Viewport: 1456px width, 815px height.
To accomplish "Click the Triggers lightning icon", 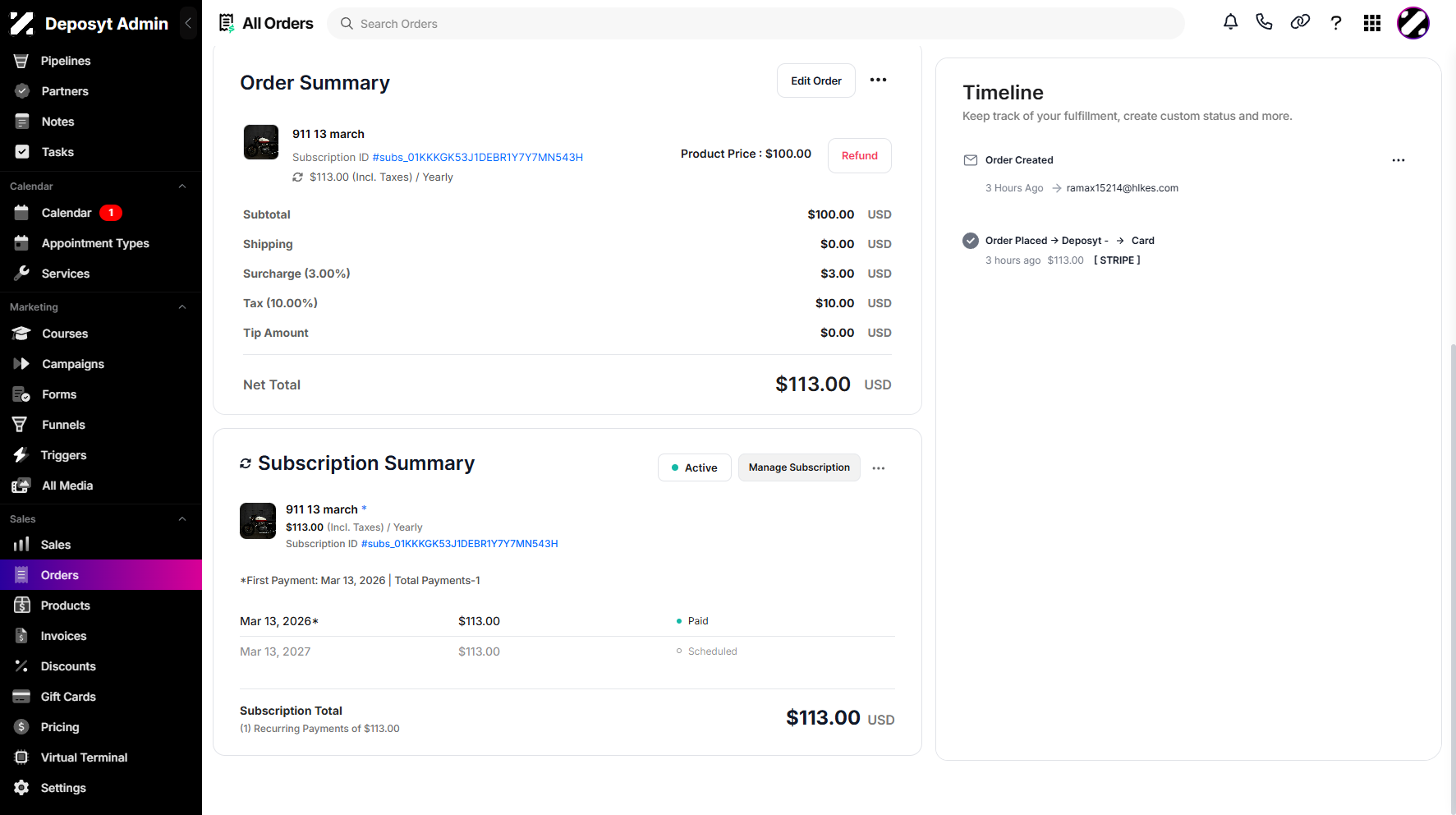I will pyautogui.click(x=21, y=454).
